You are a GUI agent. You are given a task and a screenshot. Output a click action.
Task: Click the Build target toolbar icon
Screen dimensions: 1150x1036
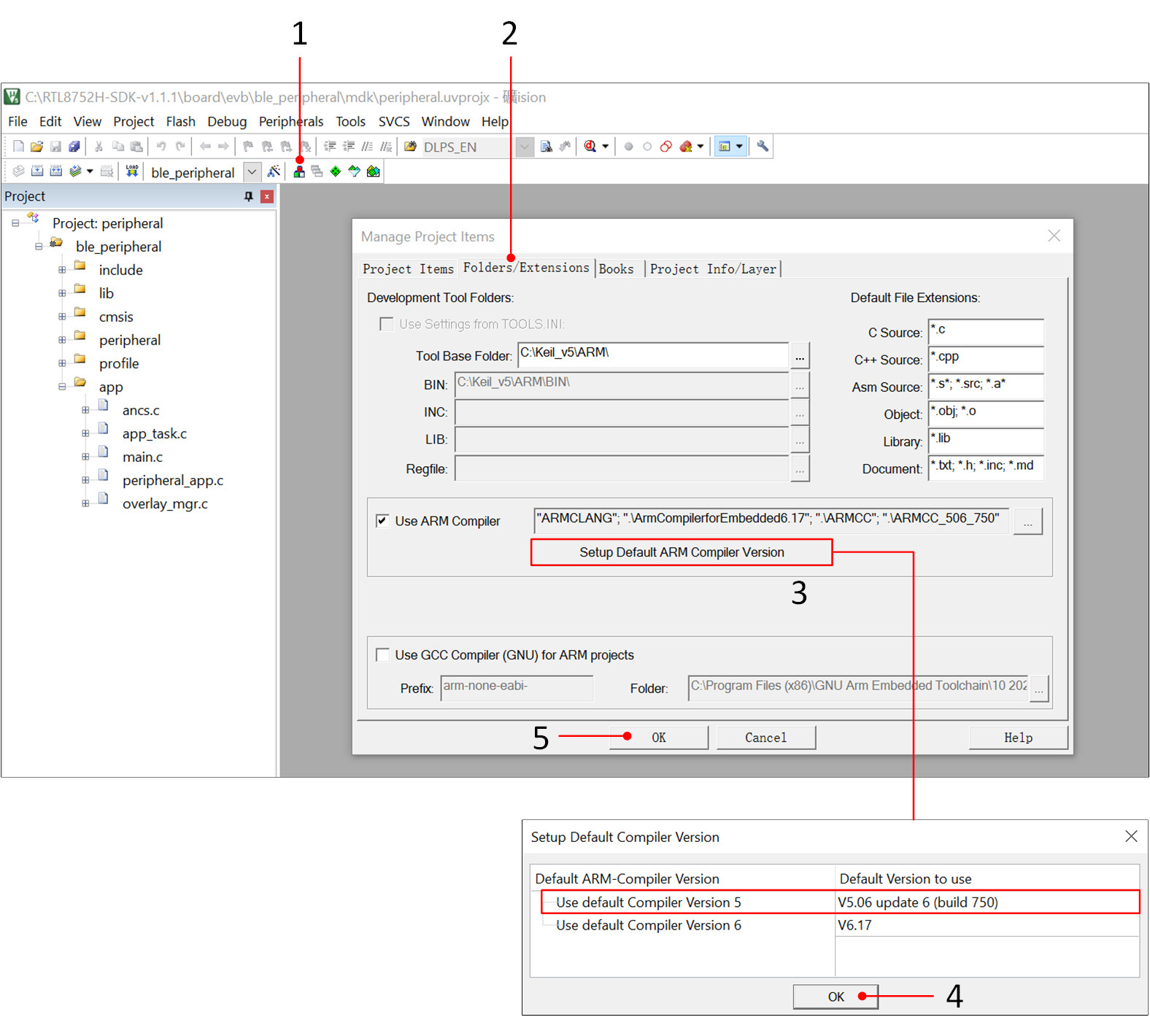pyautogui.click(x=37, y=171)
